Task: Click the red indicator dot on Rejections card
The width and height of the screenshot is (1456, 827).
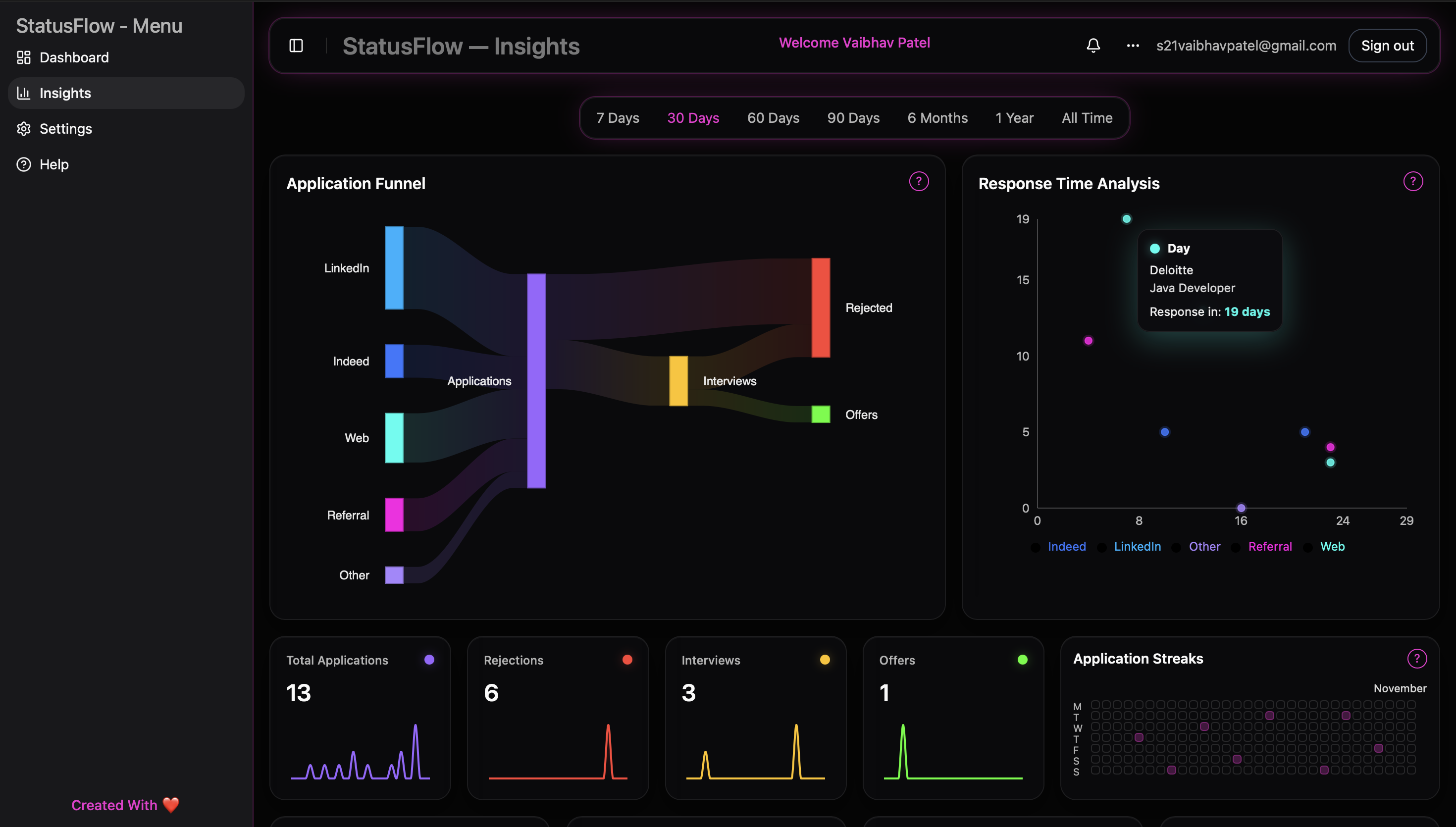Action: [626, 660]
